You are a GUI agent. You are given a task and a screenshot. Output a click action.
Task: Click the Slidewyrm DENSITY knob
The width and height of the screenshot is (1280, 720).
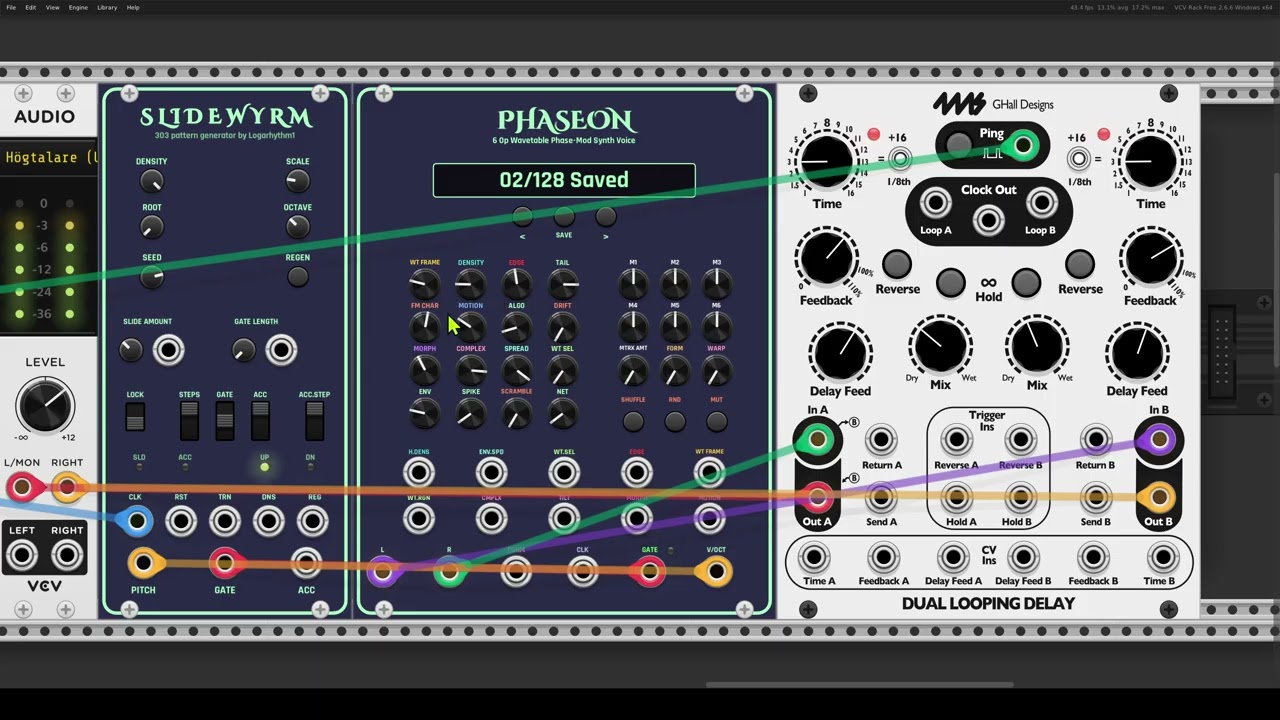point(151,181)
